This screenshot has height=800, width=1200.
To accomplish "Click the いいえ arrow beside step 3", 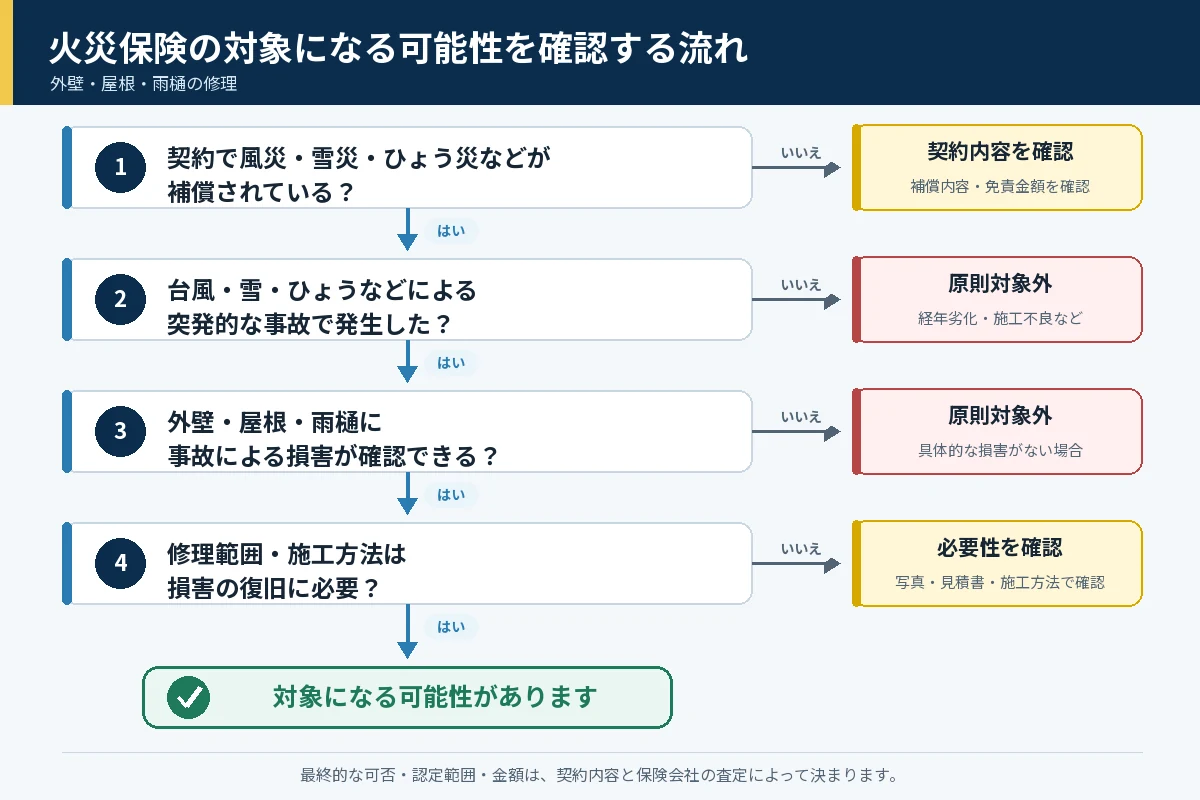I will 797,433.
